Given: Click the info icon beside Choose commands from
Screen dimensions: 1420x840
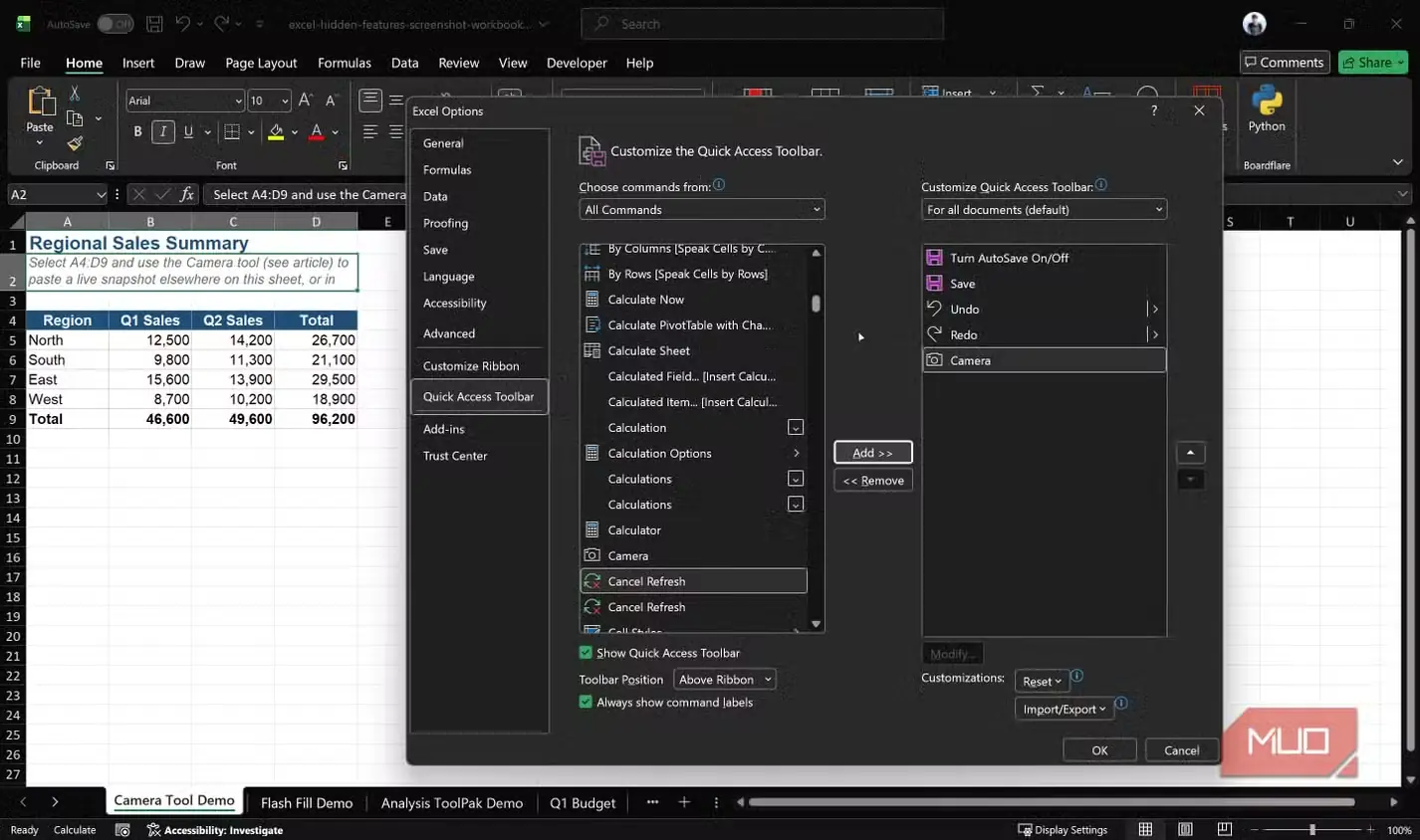Looking at the screenshot, I should coord(719,185).
